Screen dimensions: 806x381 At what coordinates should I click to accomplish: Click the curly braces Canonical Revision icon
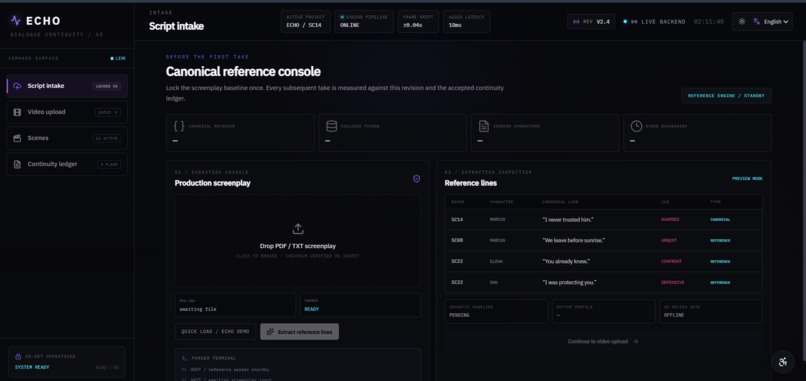coord(178,126)
